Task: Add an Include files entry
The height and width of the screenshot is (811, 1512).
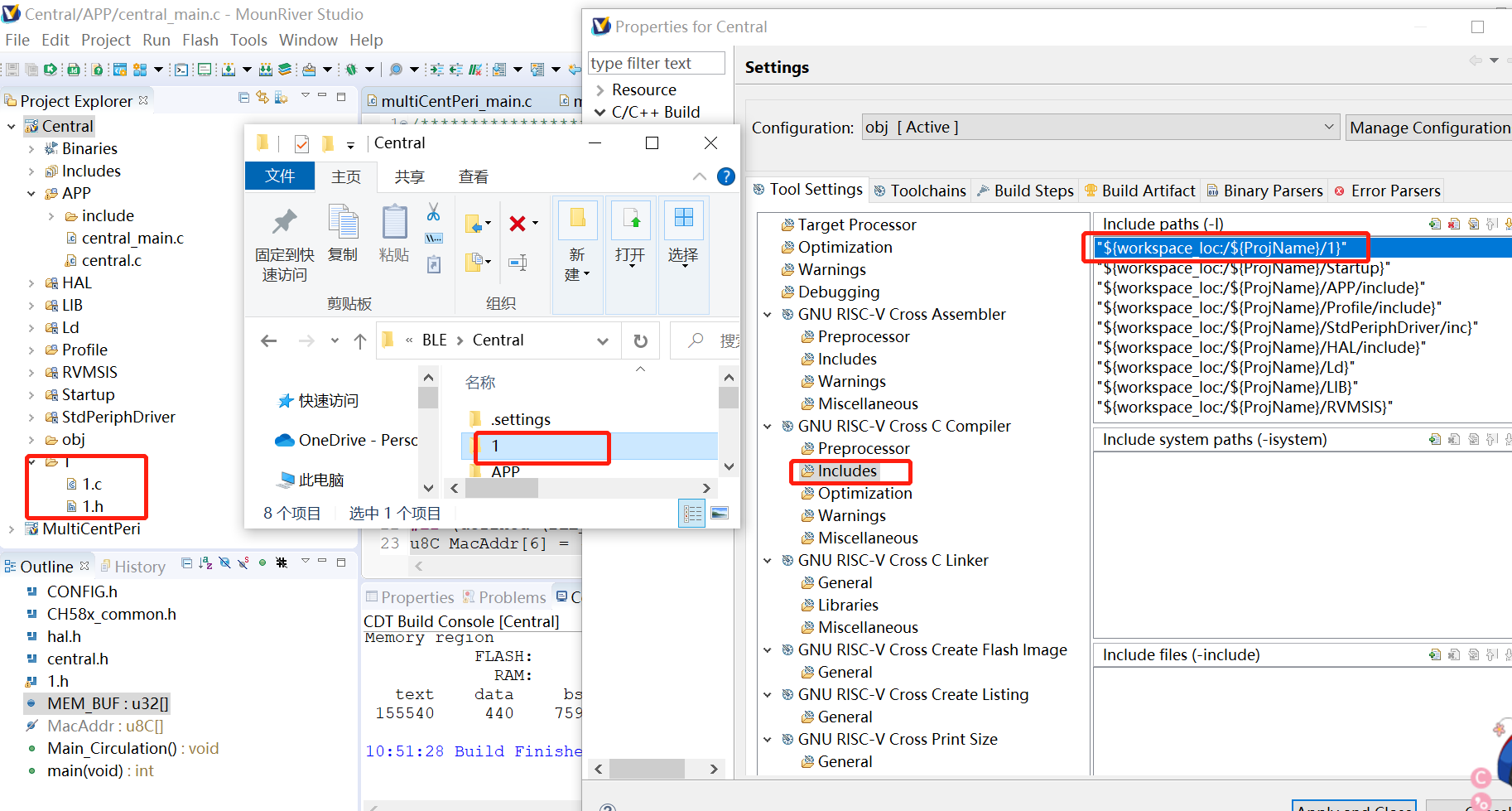Action: [1435, 654]
